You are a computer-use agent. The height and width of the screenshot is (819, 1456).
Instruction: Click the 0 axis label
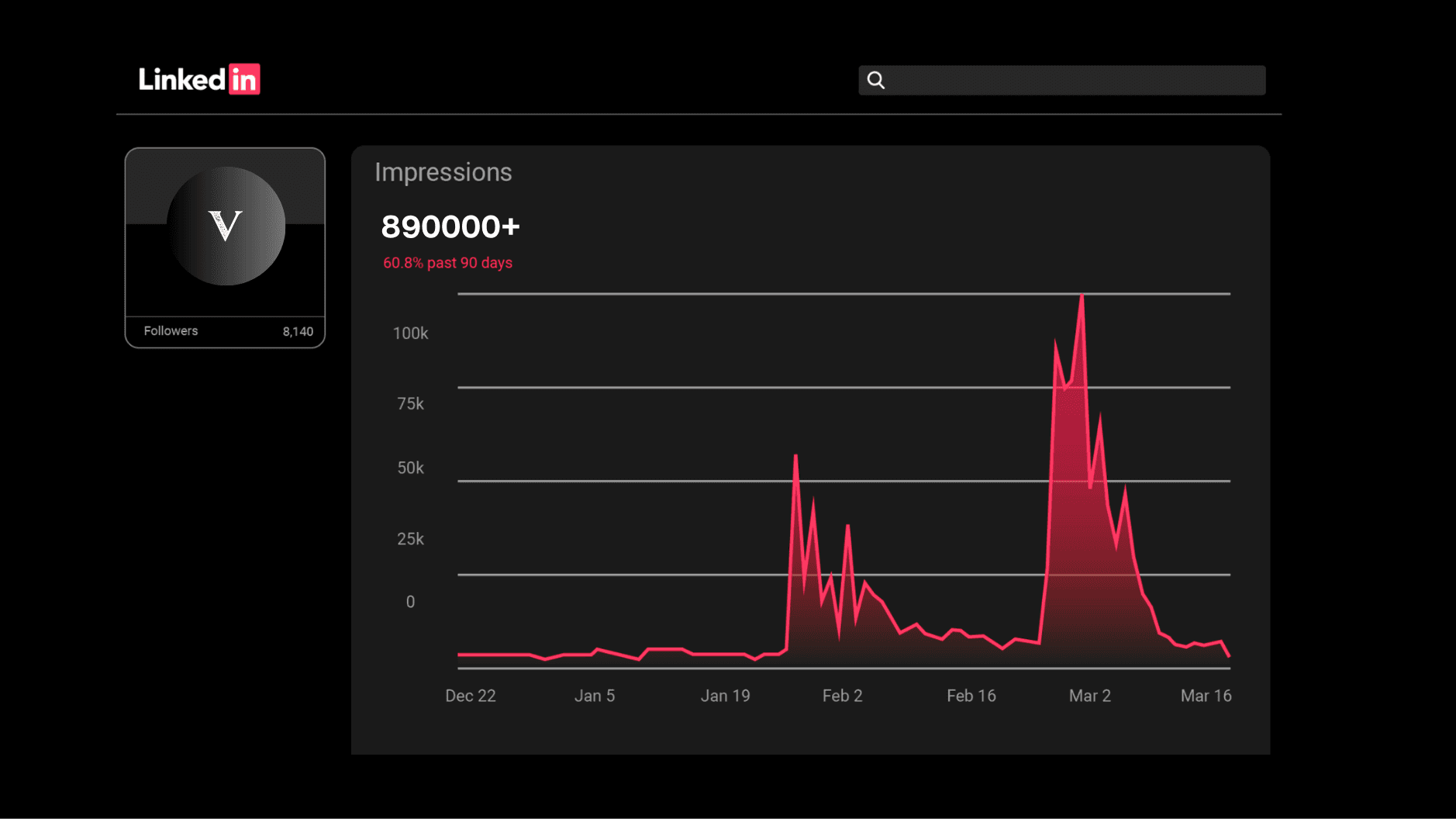pyautogui.click(x=410, y=602)
